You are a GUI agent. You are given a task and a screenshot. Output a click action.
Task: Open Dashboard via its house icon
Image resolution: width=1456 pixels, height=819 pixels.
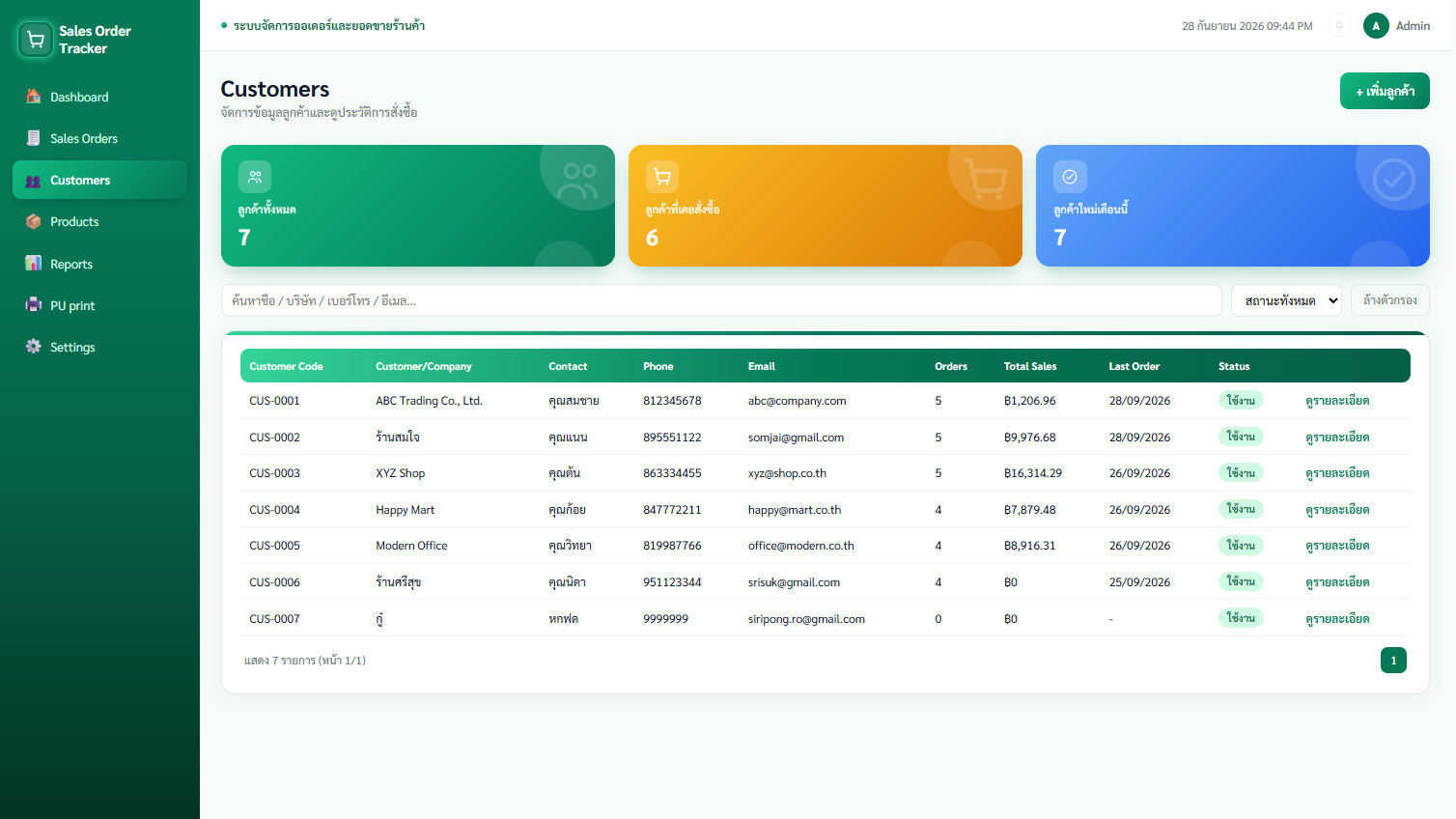[33, 97]
